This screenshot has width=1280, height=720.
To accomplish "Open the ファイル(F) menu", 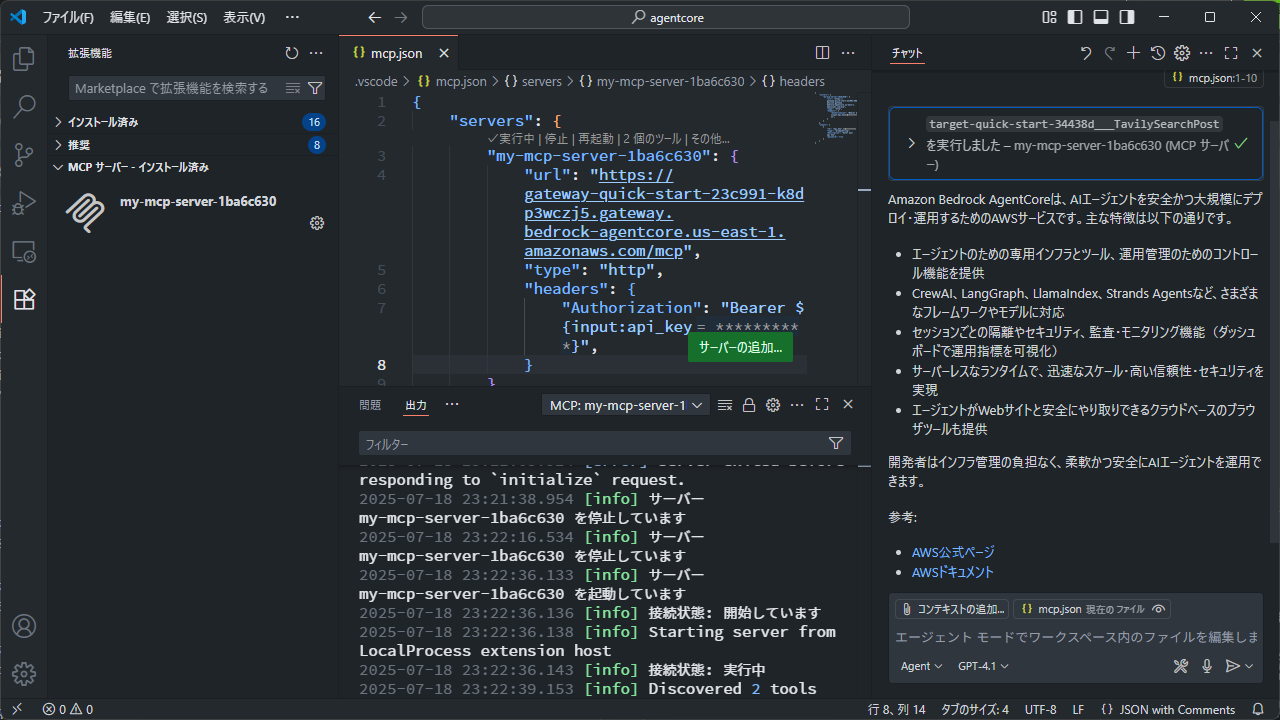I will [68, 17].
